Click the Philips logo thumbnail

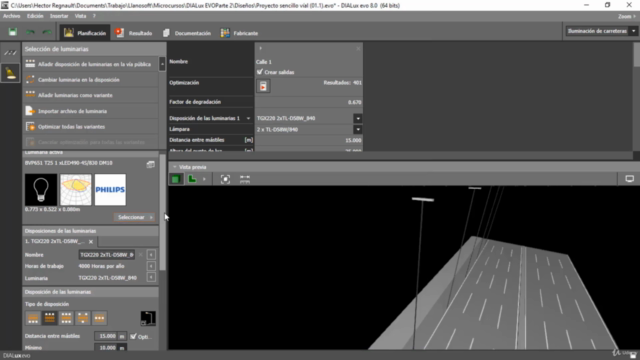pos(110,189)
